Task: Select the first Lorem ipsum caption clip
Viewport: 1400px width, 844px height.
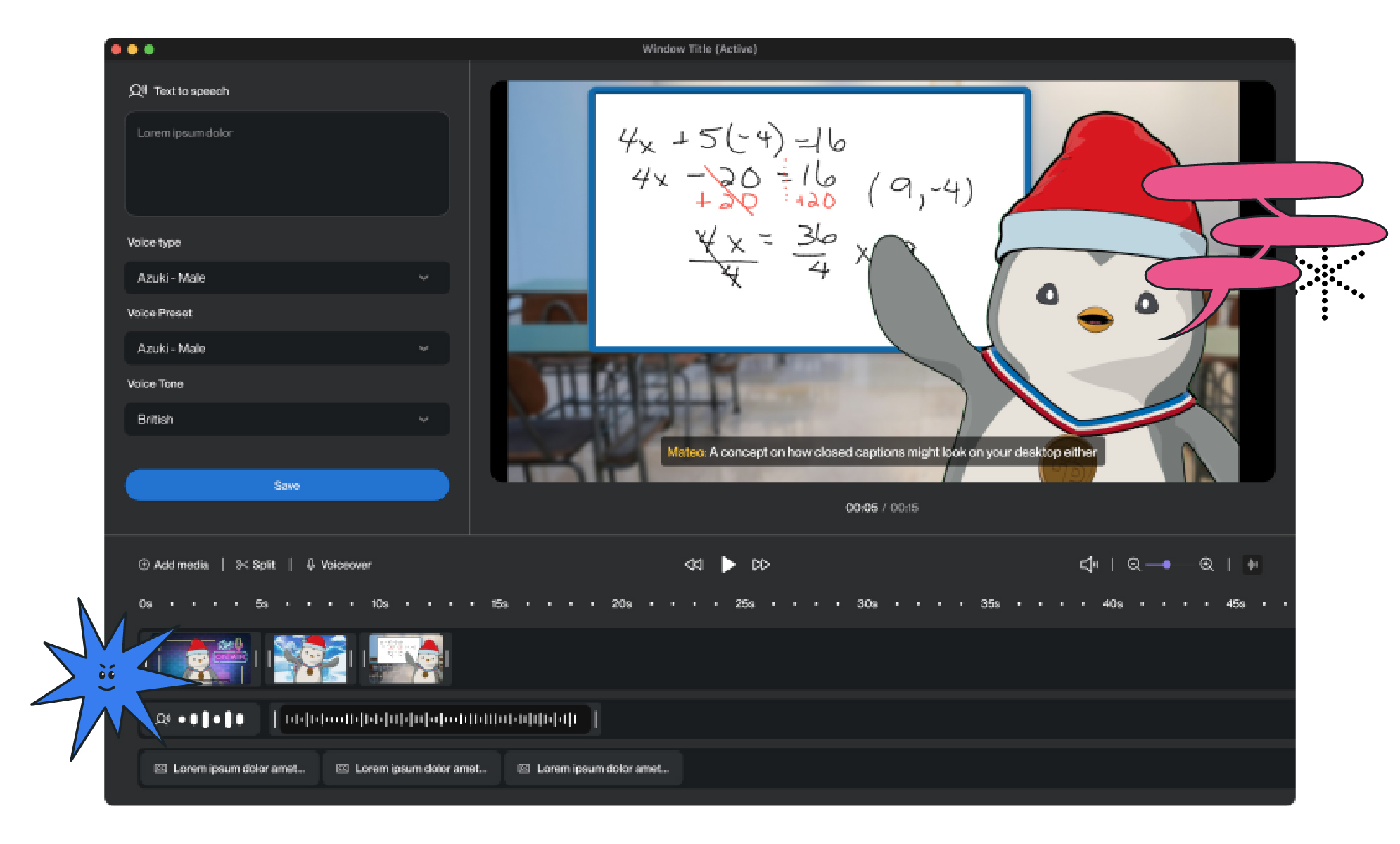Action: pos(229,769)
